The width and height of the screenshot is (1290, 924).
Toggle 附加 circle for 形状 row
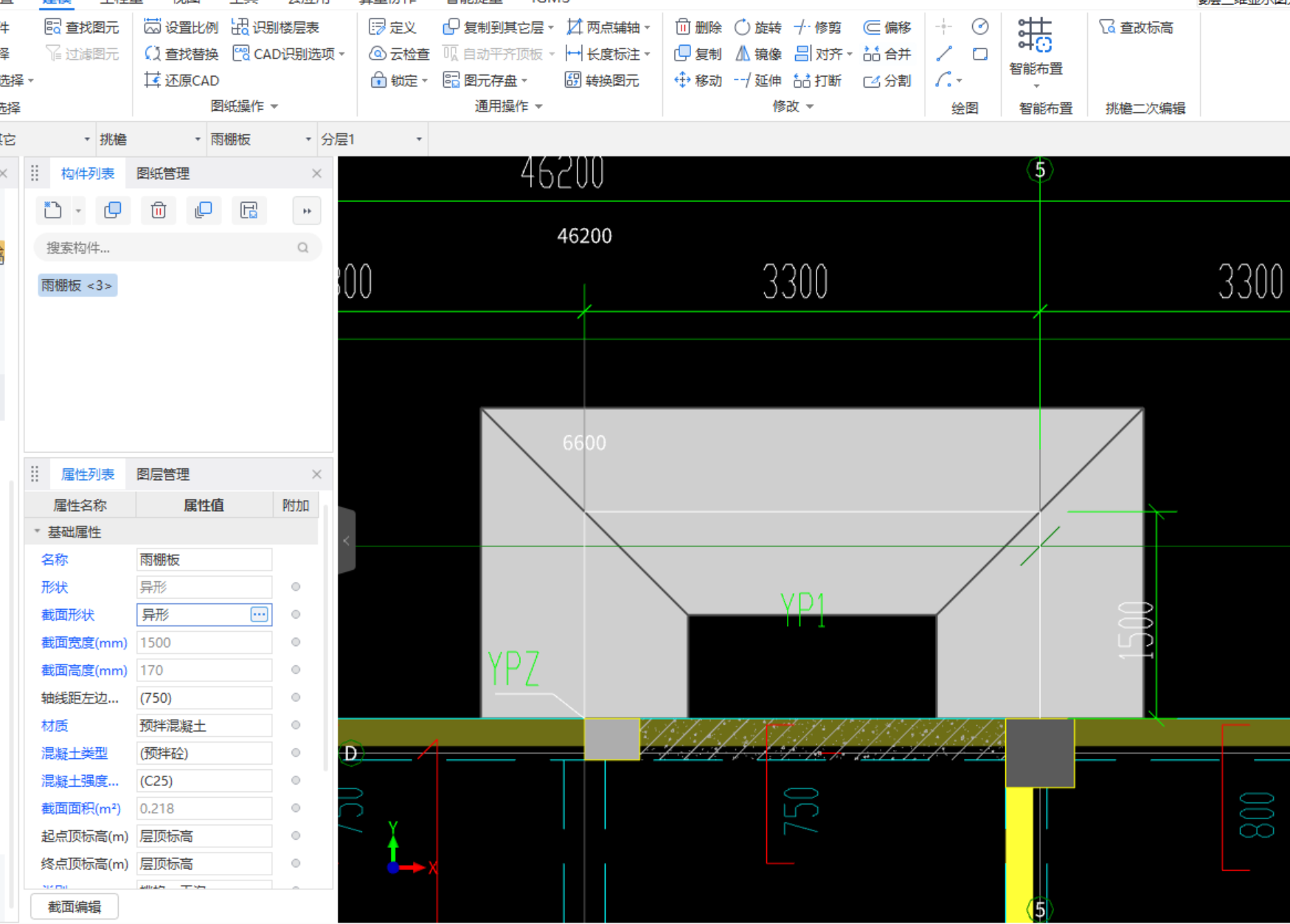click(x=296, y=587)
